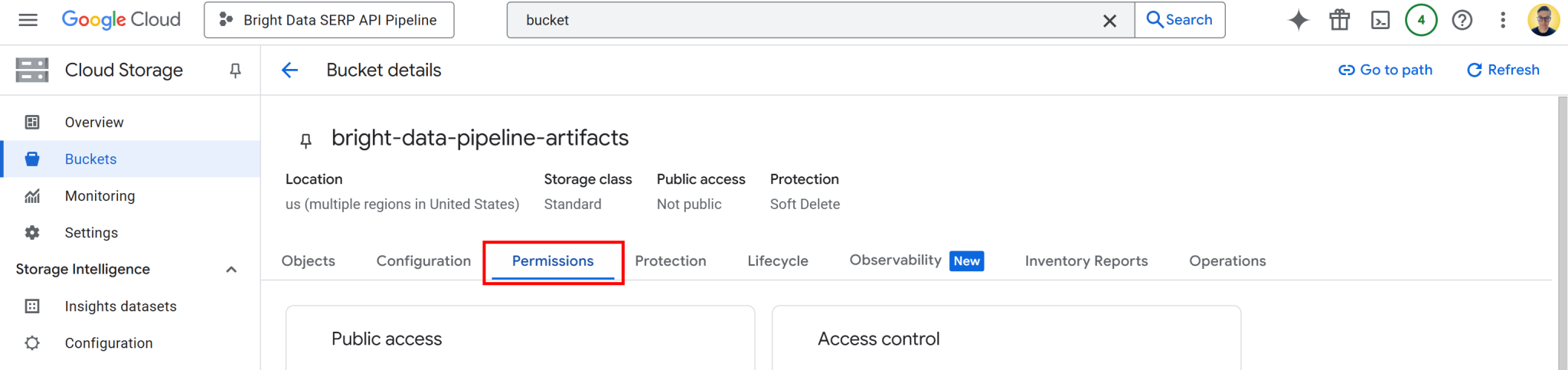Click the Go to path link
Image resolution: width=1568 pixels, height=370 pixels.
point(1385,70)
